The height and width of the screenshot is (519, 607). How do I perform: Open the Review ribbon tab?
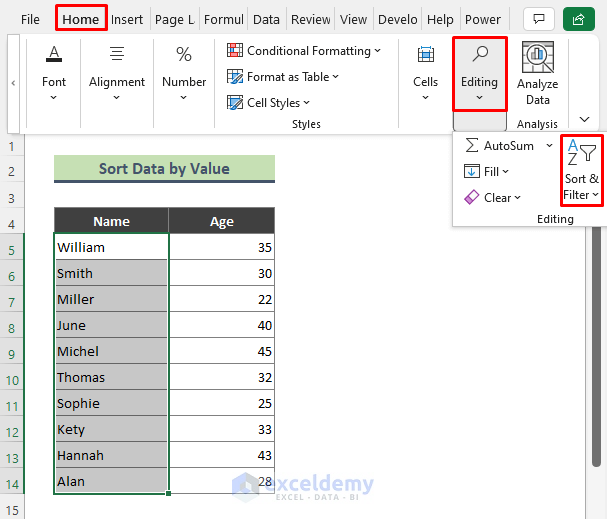pos(310,19)
